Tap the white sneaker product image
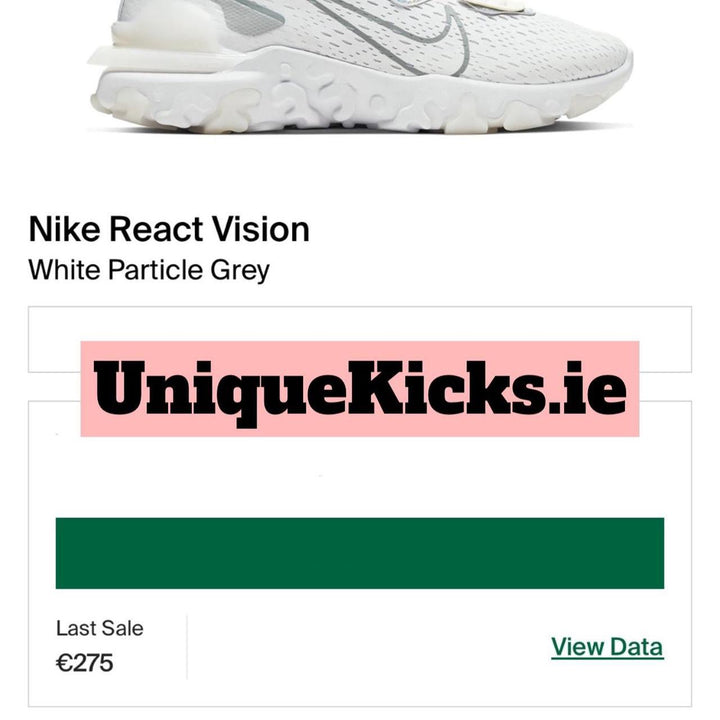 (x=360, y=67)
